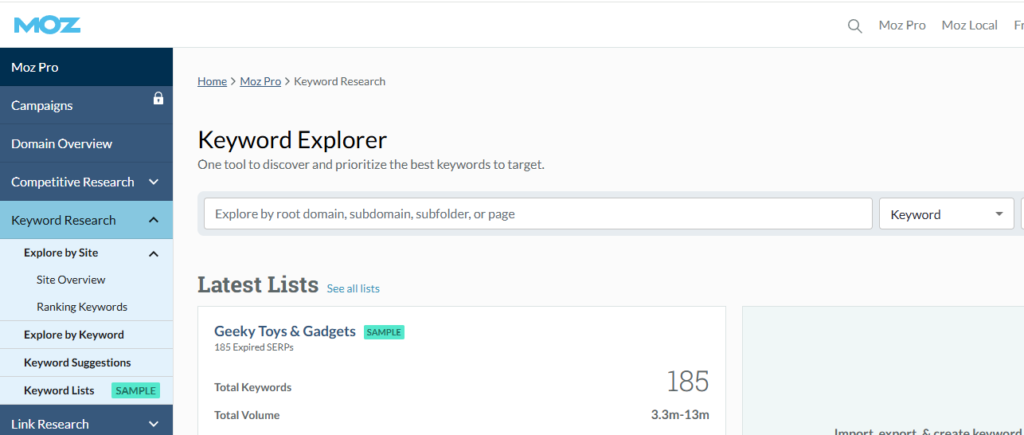Click the Total Keywords label
The height and width of the screenshot is (435, 1024).
tap(253, 387)
